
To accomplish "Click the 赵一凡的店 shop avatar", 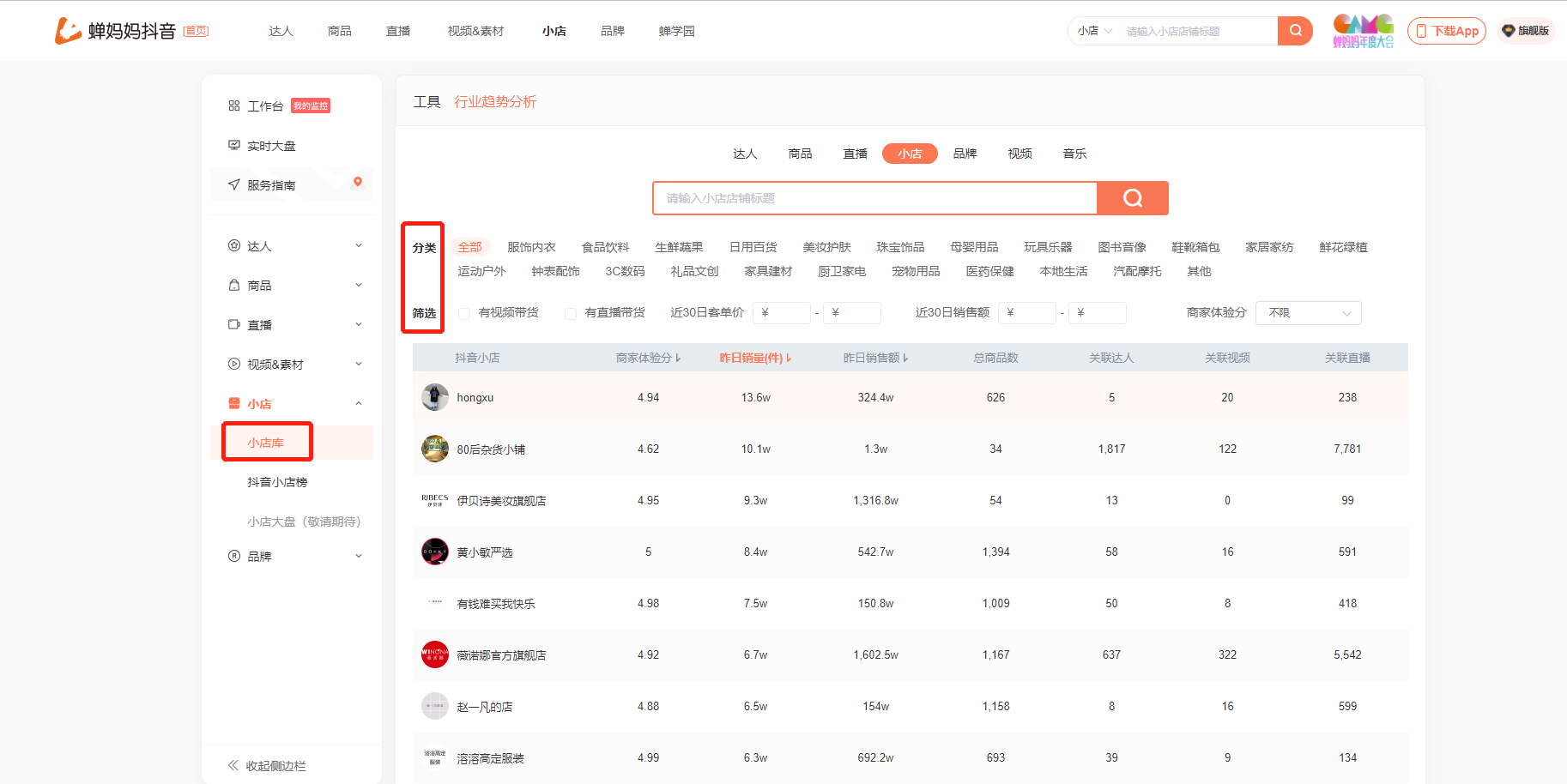I will (435, 706).
